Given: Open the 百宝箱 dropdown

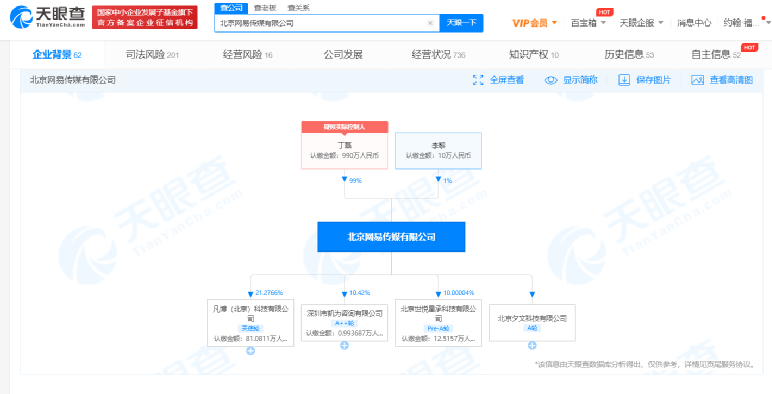Looking at the screenshot, I should [588, 23].
